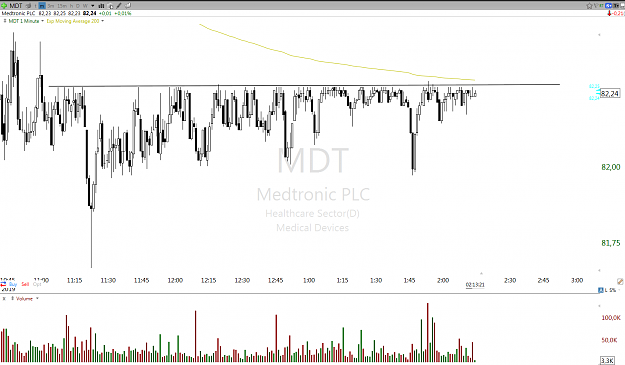Click the Buy button
This screenshot has width=625, height=365.
(13, 284)
